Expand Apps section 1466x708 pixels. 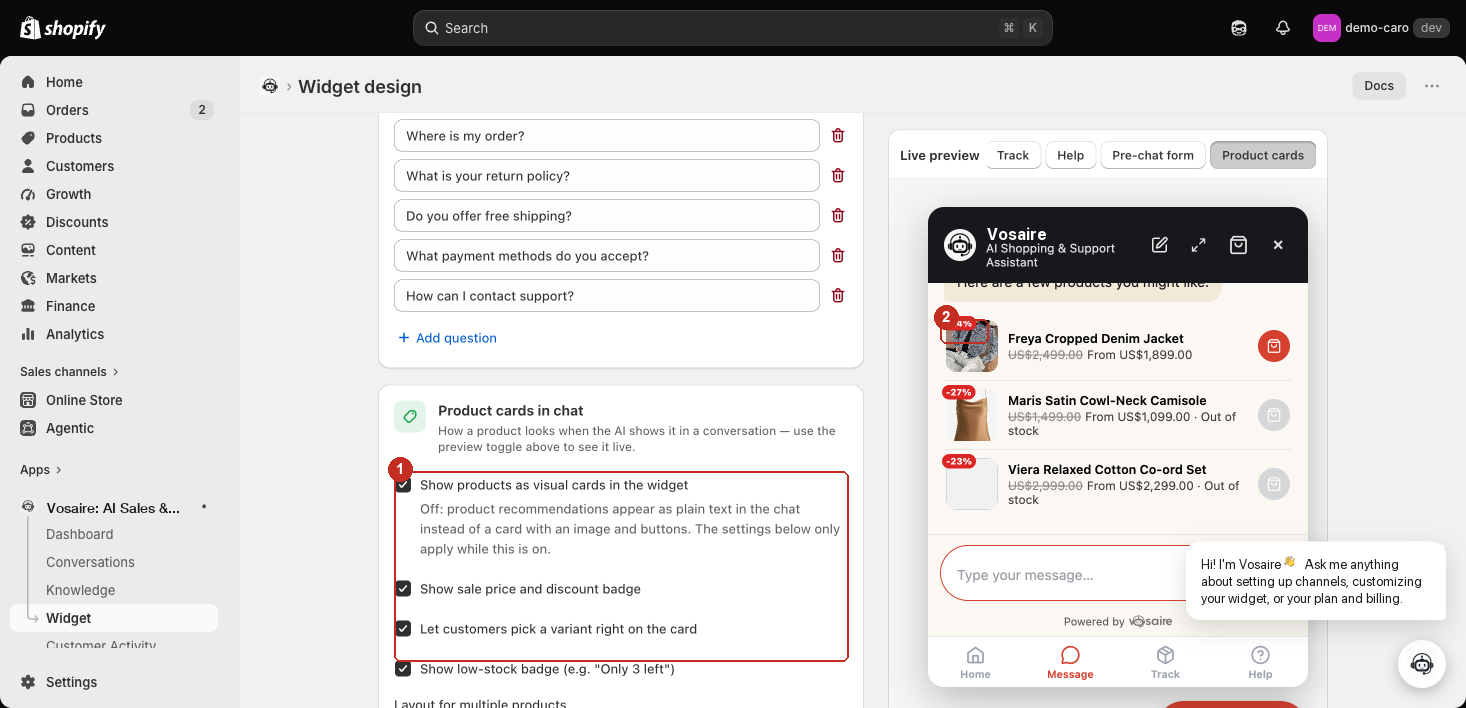41,470
